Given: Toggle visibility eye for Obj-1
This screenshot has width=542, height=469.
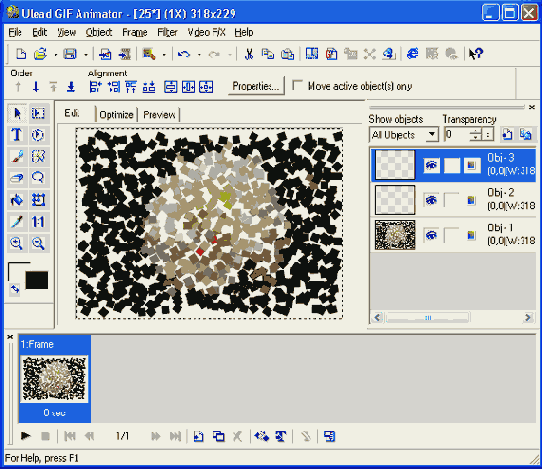Looking at the screenshot, I should click(x=431, y=235).
